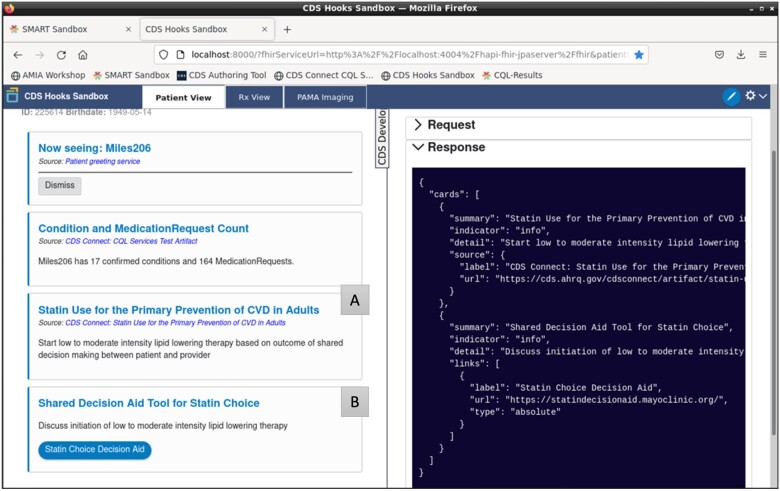
Task: Open the CQL Services Test Artifact source link
Action: (131, 241)
